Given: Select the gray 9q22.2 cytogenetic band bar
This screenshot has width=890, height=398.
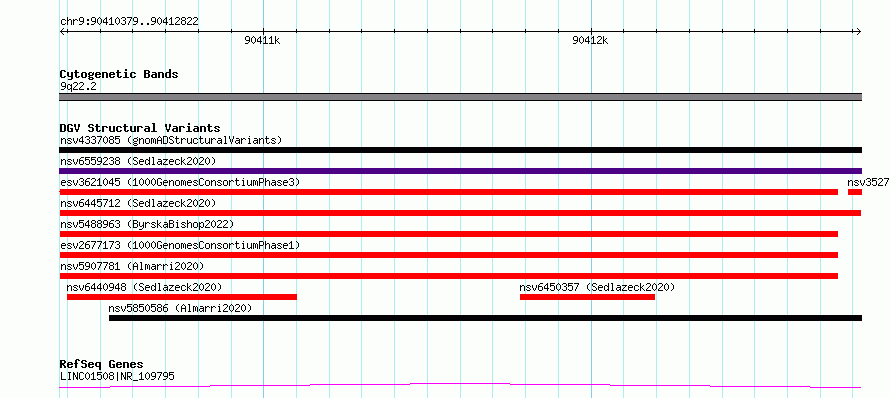Looking at the screenshot, I should (x=460, y=97).
